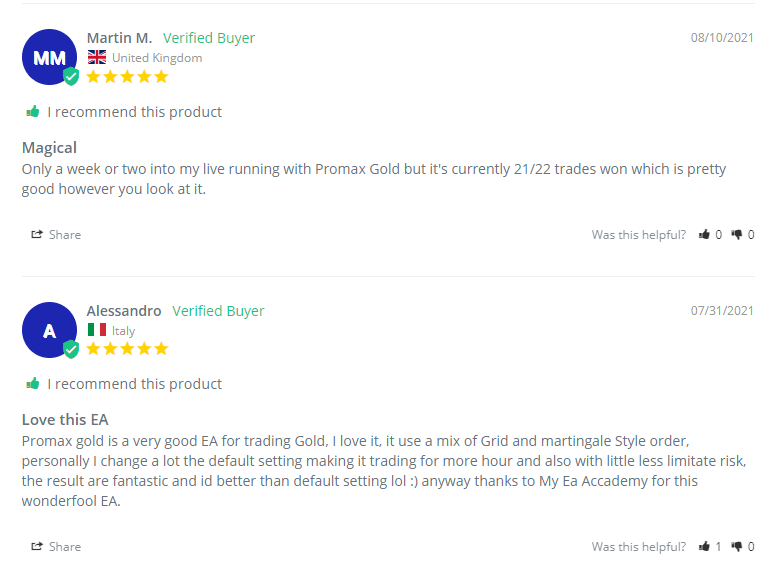Click the Italy flag icon

pyautogui.click(x=97, y=330)
